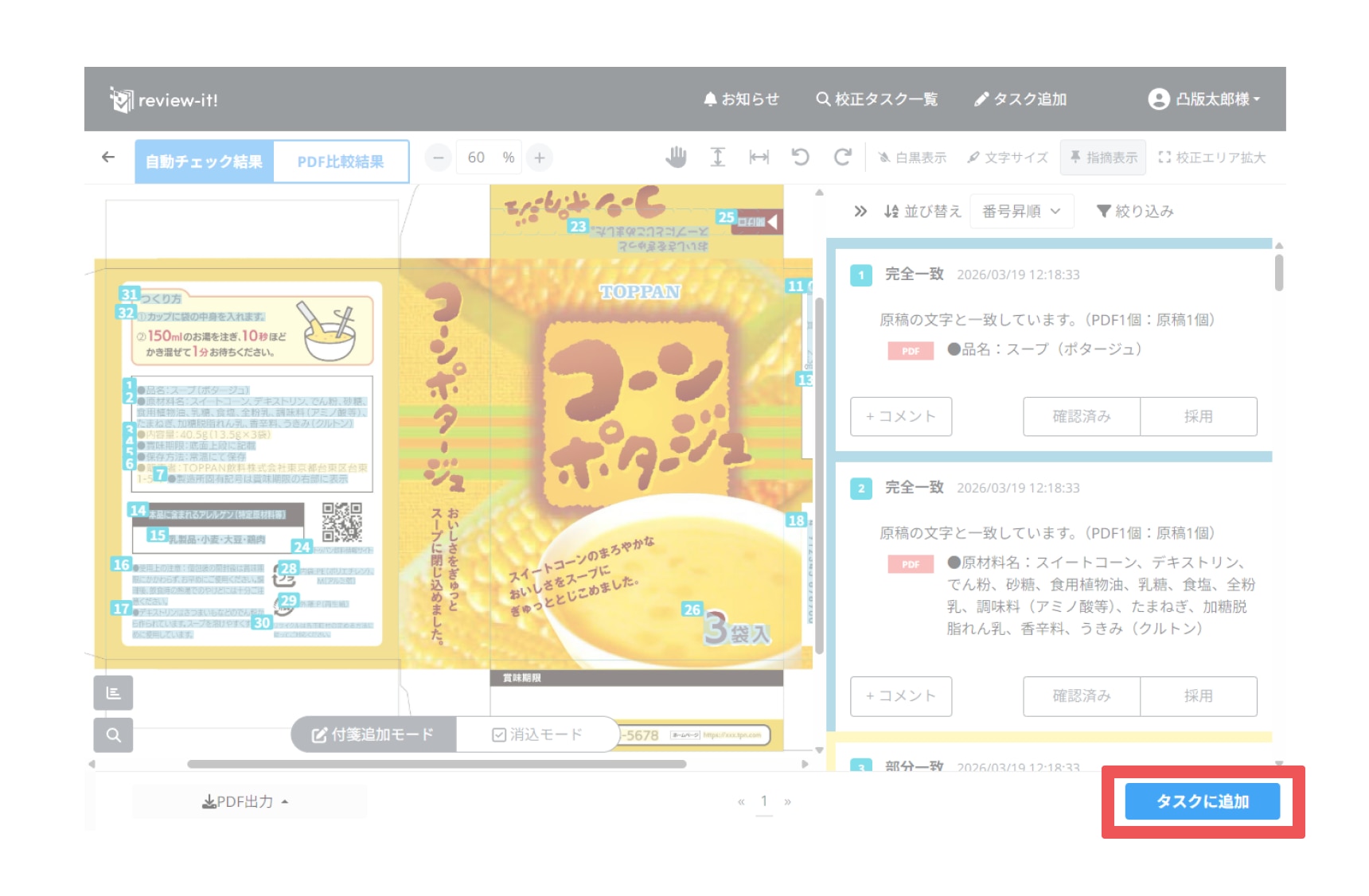Viewport: 1369px width, 896px height.
Task: Open the magnifier search tool
Action: [x=113, y=735]
